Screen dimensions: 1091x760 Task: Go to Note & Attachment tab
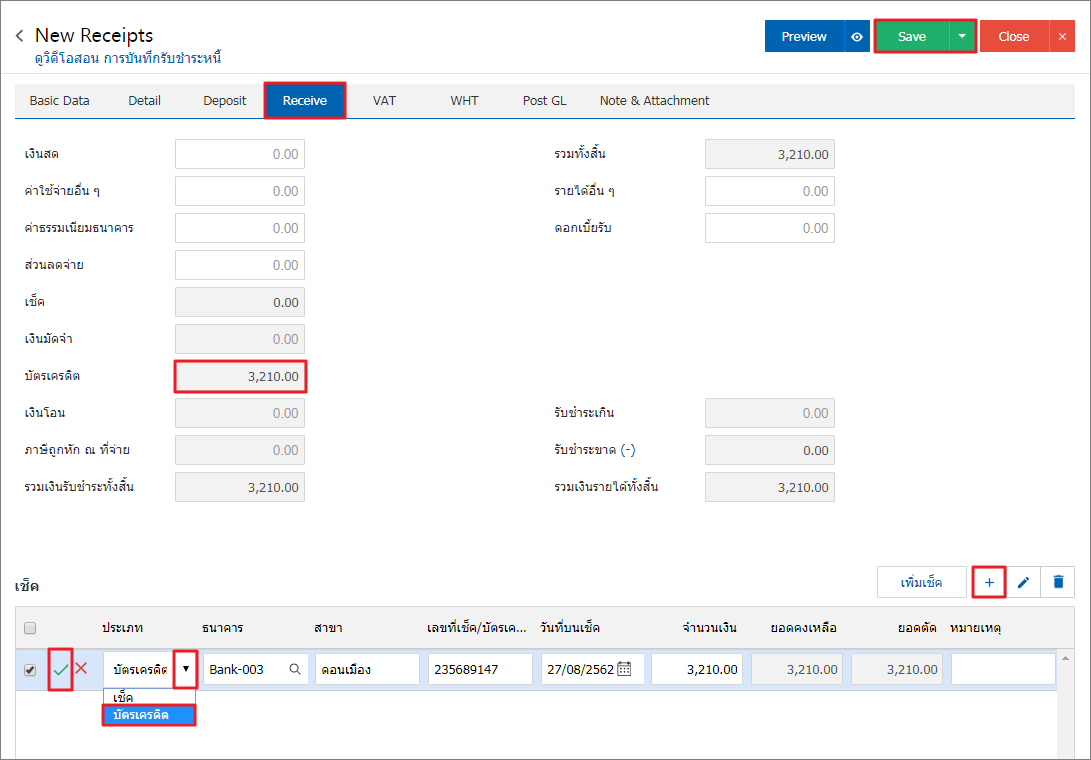[x=655, y=101]
